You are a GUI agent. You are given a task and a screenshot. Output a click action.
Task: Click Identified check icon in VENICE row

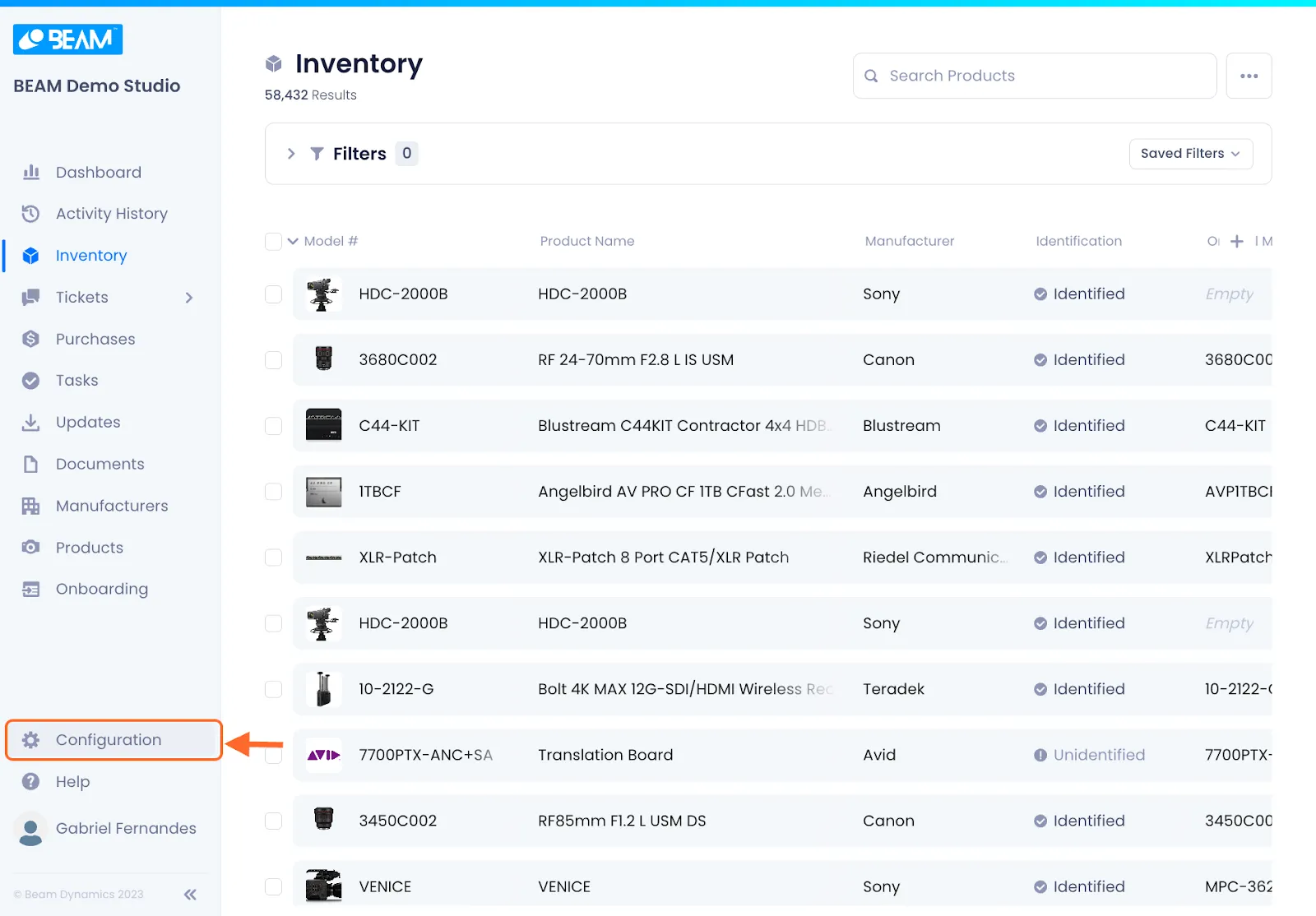pos(1040,886)
